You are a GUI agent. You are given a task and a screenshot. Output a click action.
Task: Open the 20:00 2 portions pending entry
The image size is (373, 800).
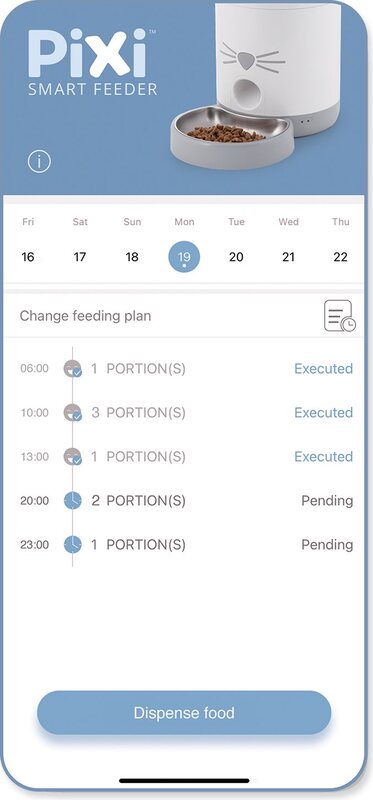pos(186,501)
